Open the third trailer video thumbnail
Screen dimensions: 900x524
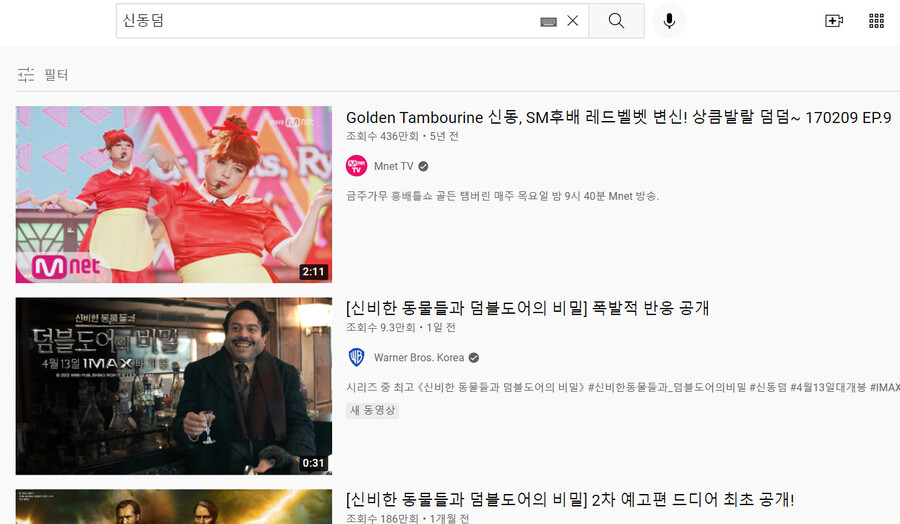[x=173, y=506]
